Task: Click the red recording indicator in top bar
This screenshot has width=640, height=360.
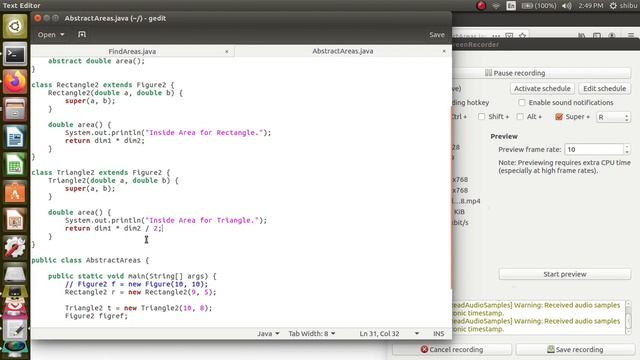Action: pos(481,6)
